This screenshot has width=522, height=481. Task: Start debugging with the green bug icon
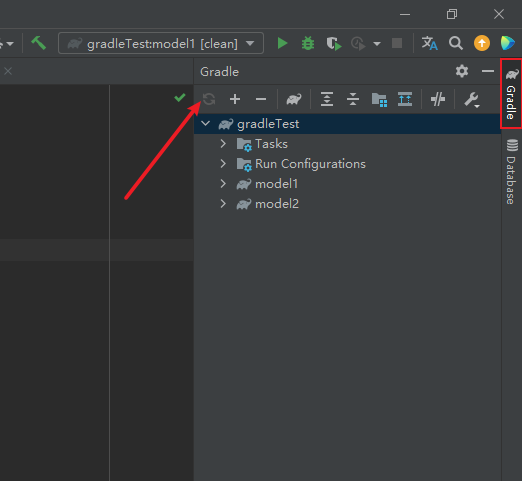click(308, 43)
